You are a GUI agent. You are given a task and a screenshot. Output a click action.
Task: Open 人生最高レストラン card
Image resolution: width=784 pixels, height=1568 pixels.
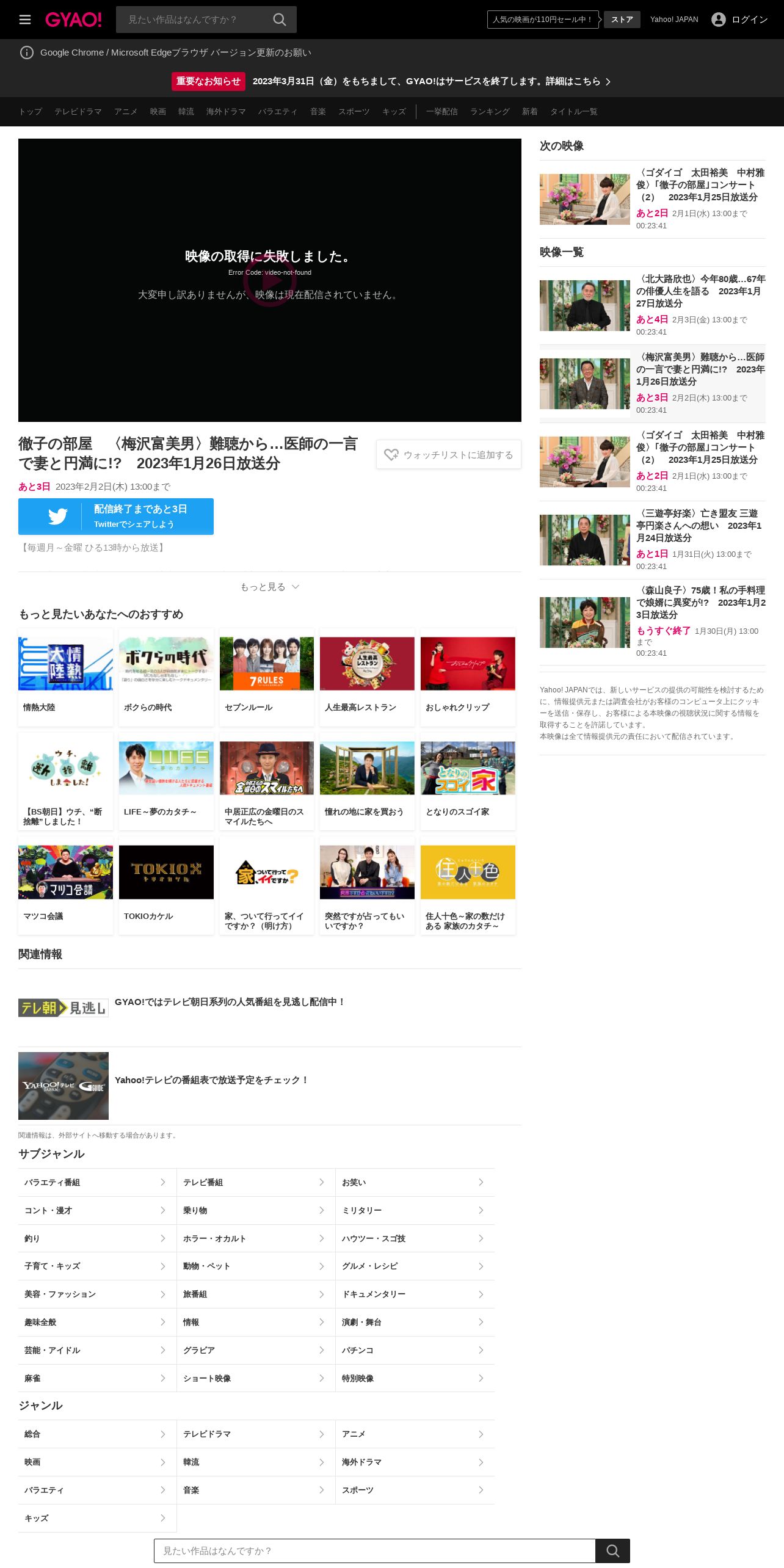tap(367, 677)
